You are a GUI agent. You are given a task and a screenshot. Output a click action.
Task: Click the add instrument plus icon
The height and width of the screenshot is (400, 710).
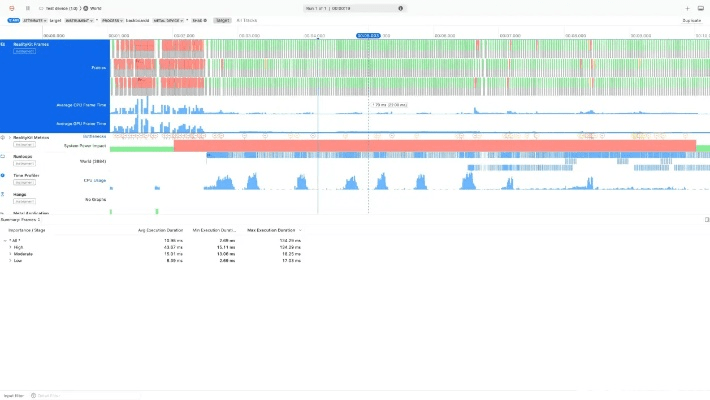(x=687, y=7)
